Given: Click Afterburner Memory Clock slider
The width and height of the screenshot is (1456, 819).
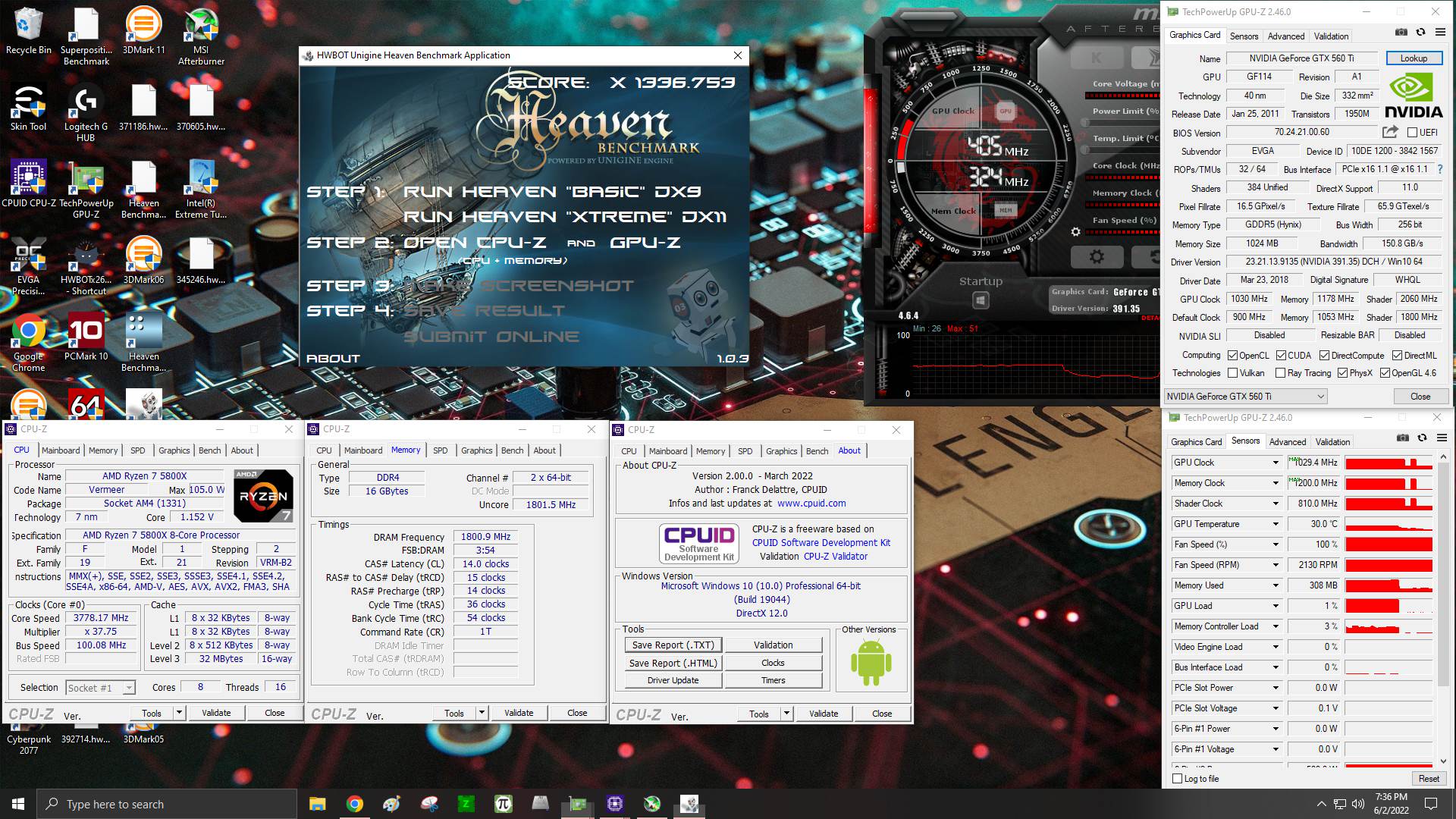Looking at the screenshot, I should (1122, 206).
